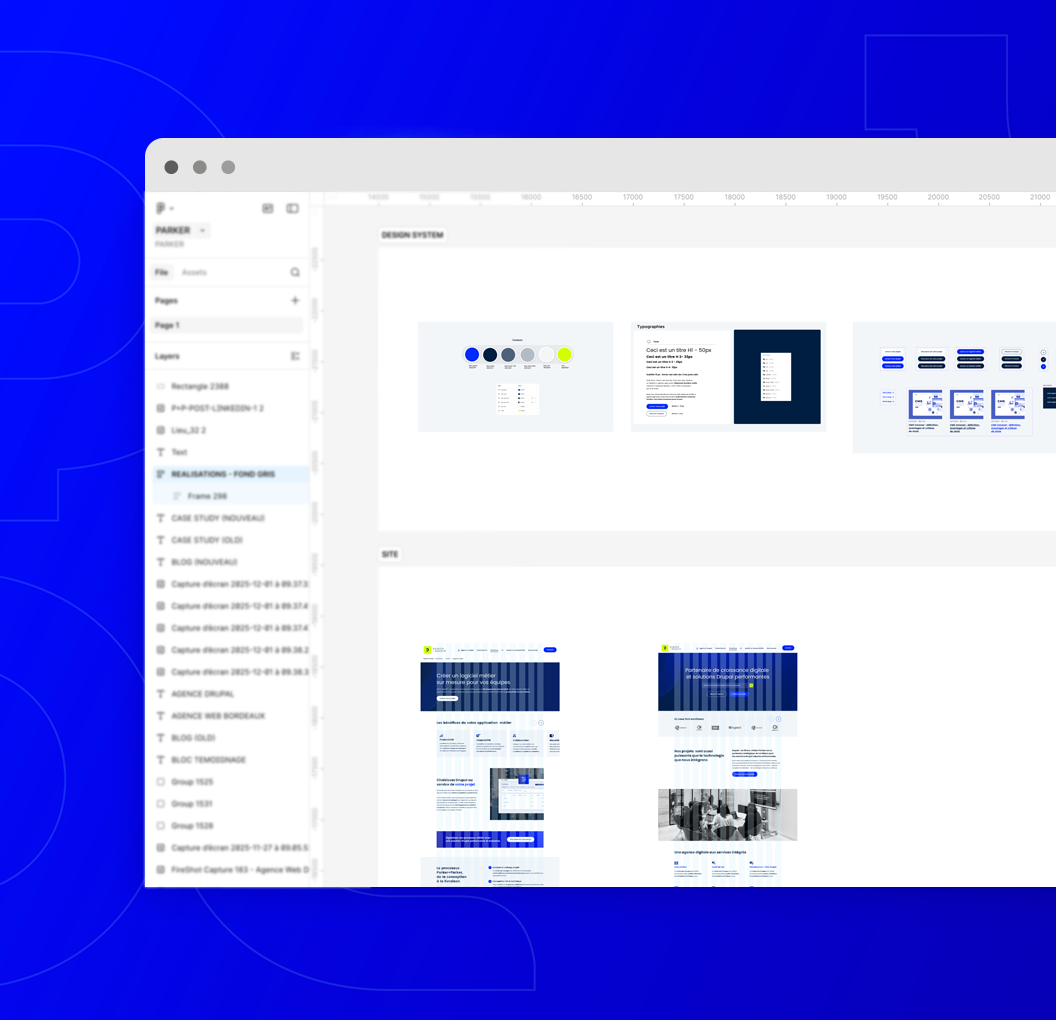This screenshot has height=1020, width=1056.
Task: Switch to the Assets tab
Action: point(194,272)
